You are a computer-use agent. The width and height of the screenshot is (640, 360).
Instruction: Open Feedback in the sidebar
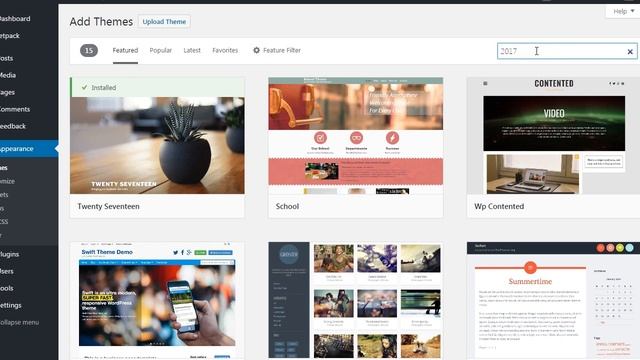(x=13, y=126)
